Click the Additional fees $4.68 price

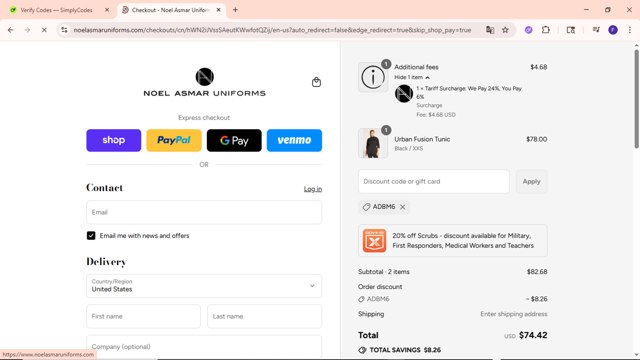point(538,67)
